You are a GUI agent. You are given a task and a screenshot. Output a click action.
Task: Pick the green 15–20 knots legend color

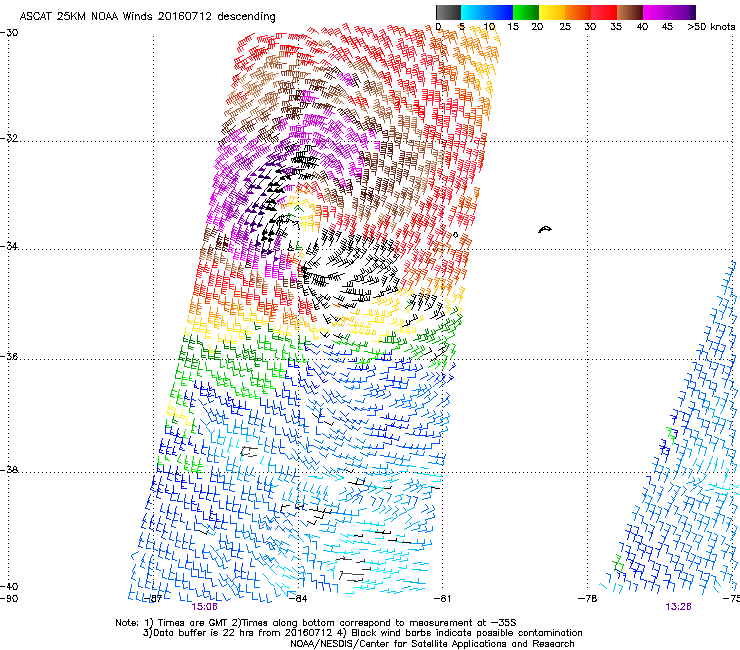click(526, 12)
